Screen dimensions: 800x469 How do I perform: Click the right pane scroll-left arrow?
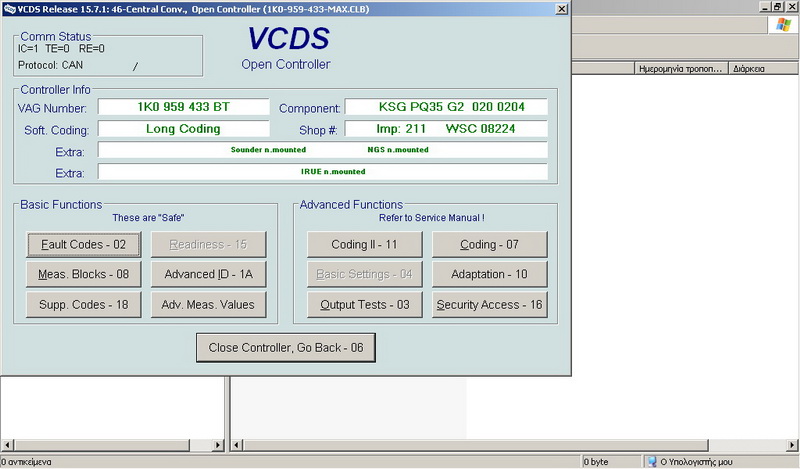(236, 445)
